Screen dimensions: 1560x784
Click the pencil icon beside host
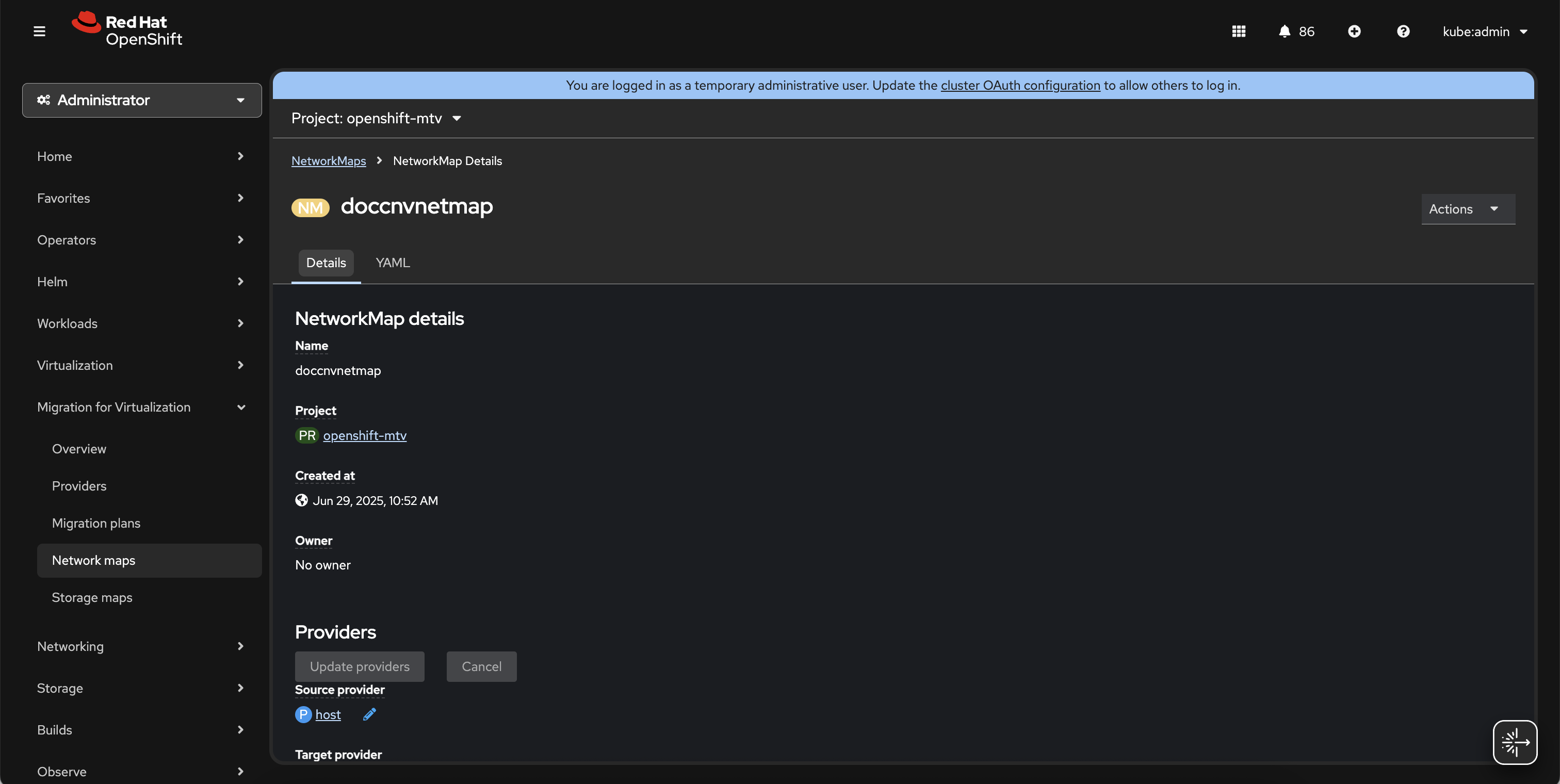[369, 714]
